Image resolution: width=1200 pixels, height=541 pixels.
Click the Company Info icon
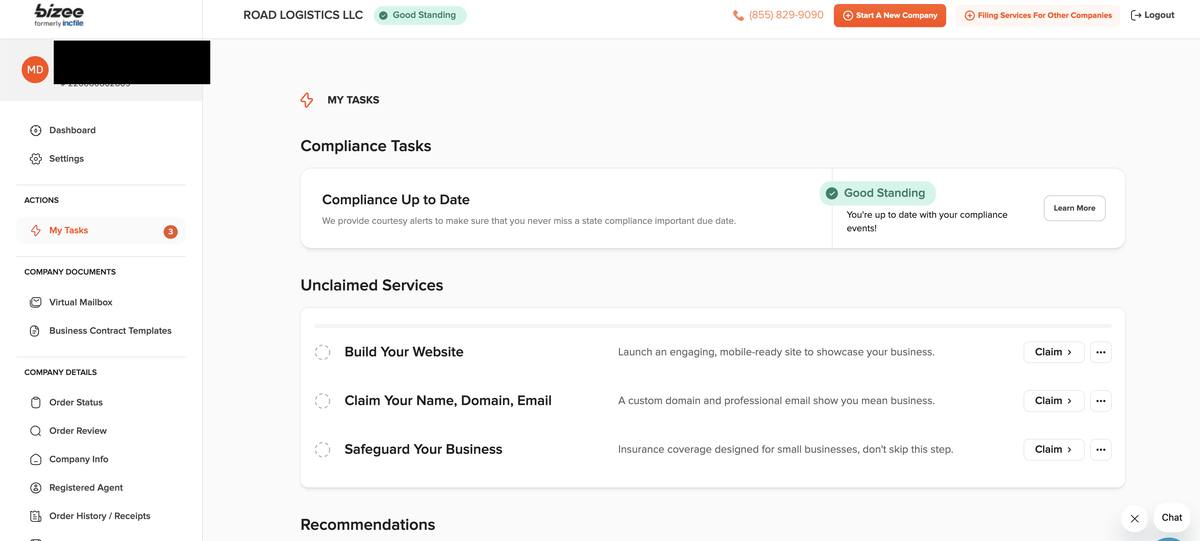pyautogui.click(x=36, y=460)
